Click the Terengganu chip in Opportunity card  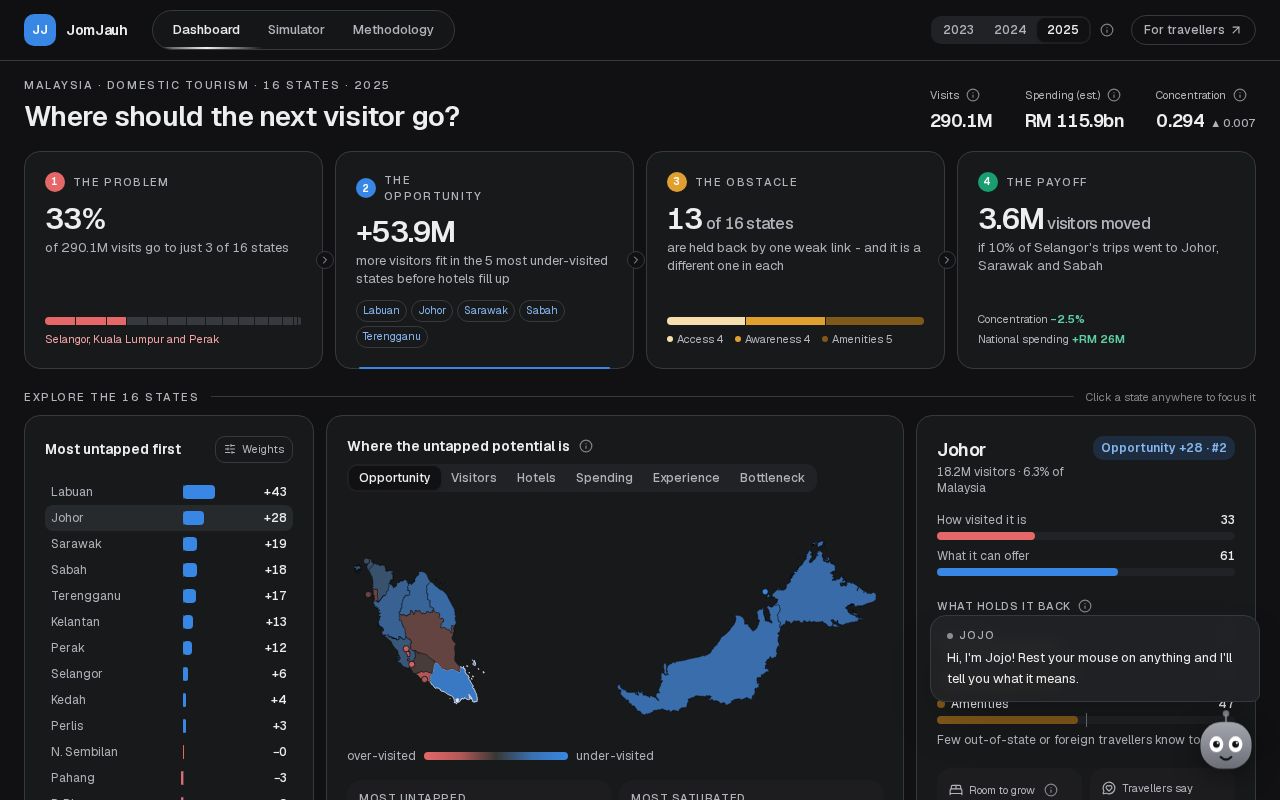pos(392,337)
